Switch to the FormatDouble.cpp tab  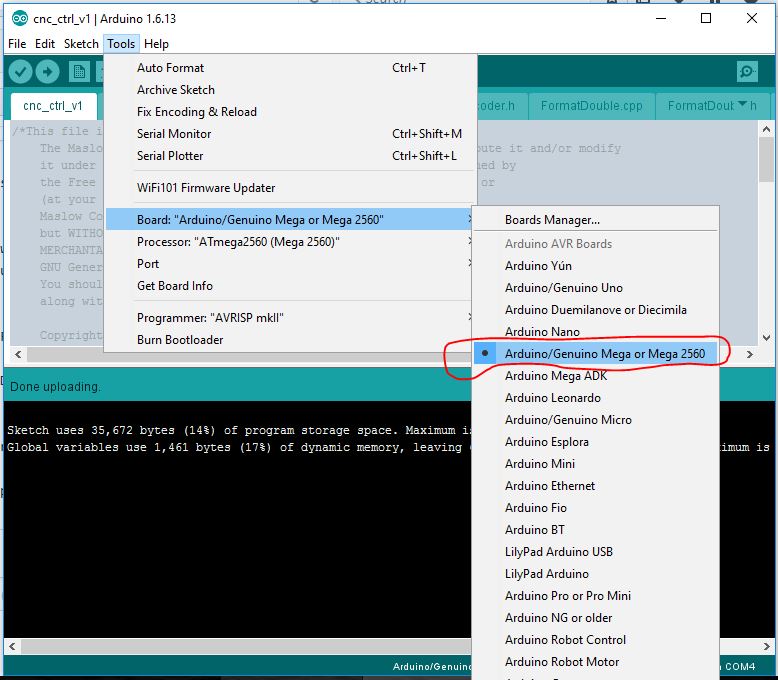tap(591, 106)
